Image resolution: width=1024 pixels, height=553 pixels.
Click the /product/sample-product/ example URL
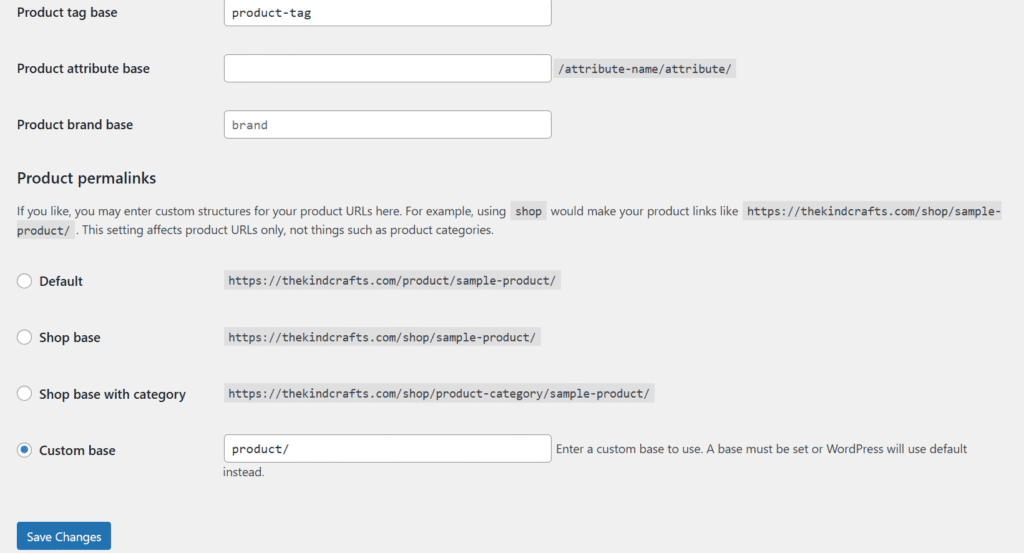click(x=391, y=281)
